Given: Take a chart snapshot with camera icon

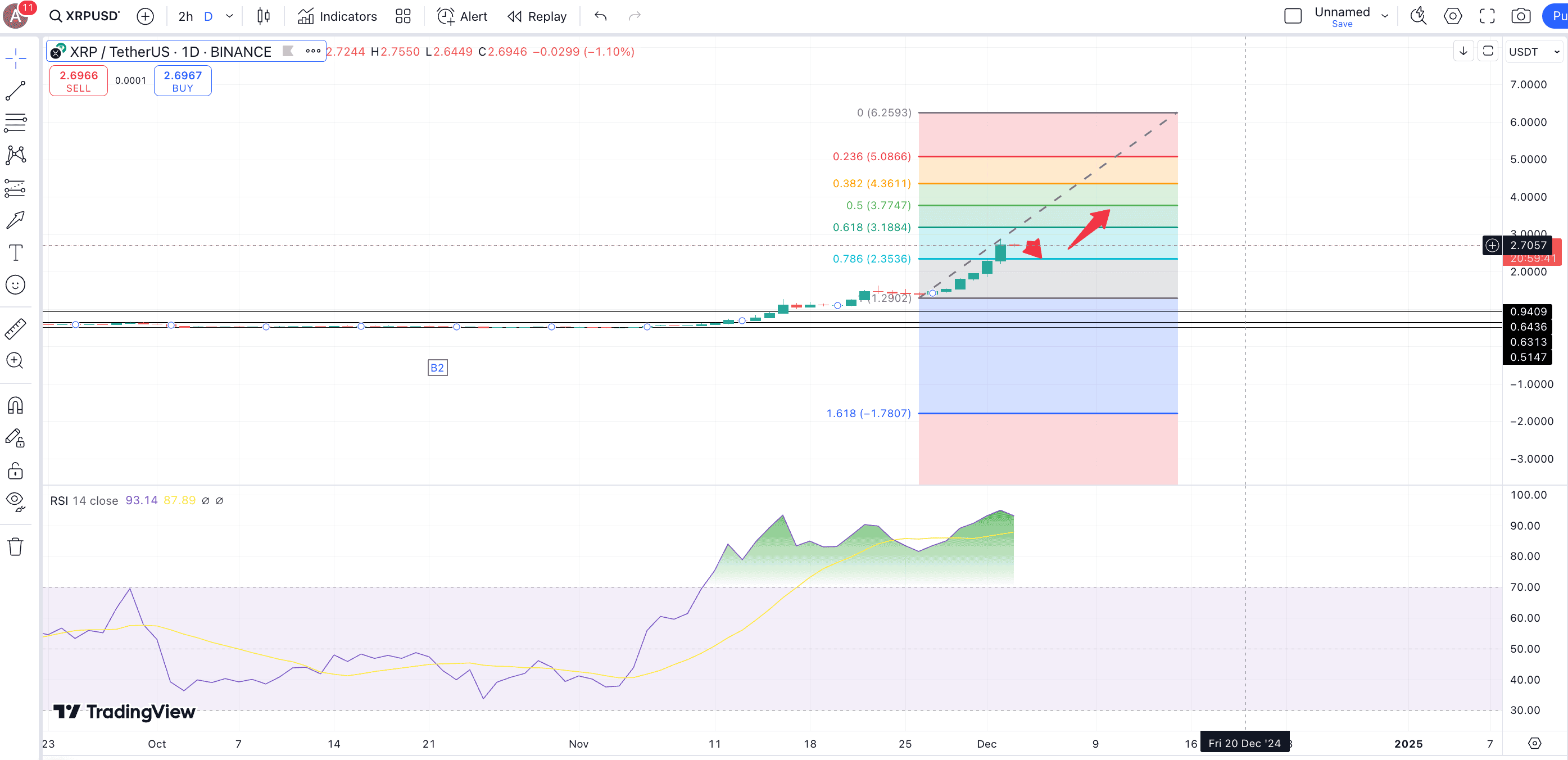Looking at the screenshot, I should tap(1521, 16).
